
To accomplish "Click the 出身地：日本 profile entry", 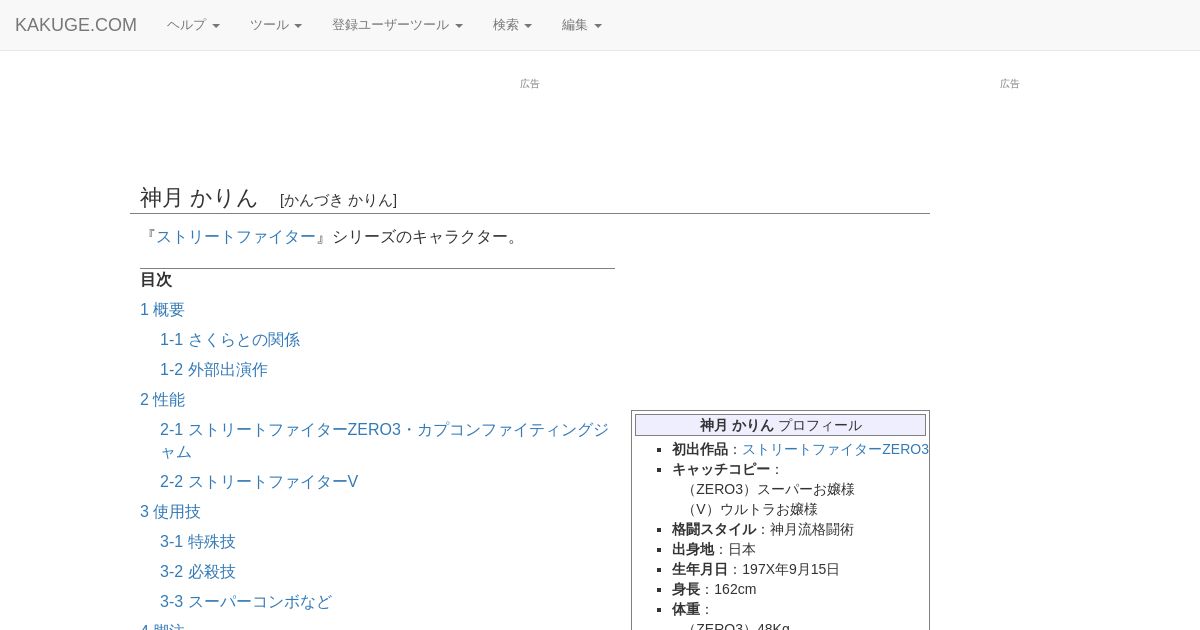I will 714,549.
